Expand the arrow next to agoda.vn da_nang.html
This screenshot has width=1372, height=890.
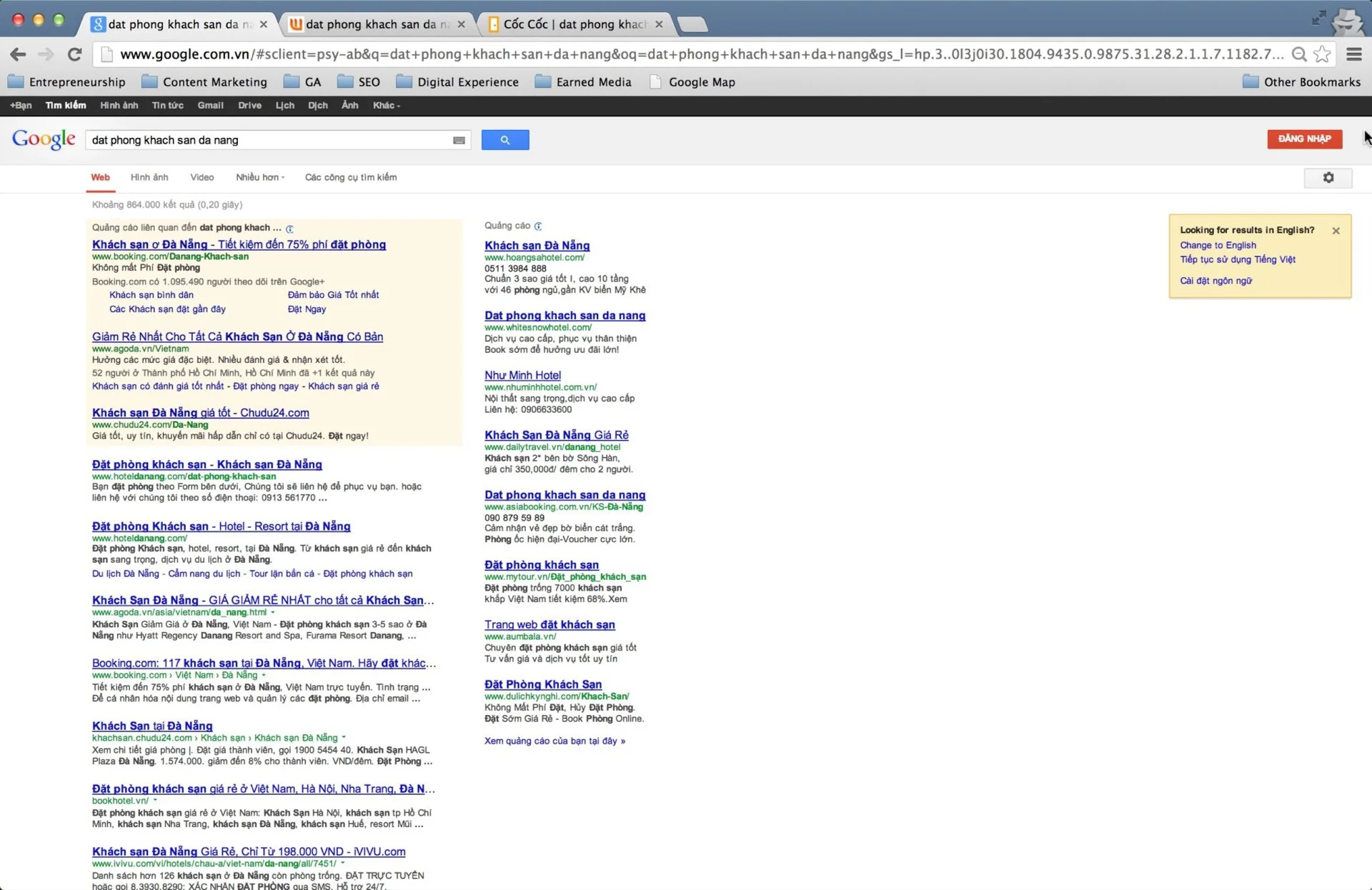click(273, 612)
